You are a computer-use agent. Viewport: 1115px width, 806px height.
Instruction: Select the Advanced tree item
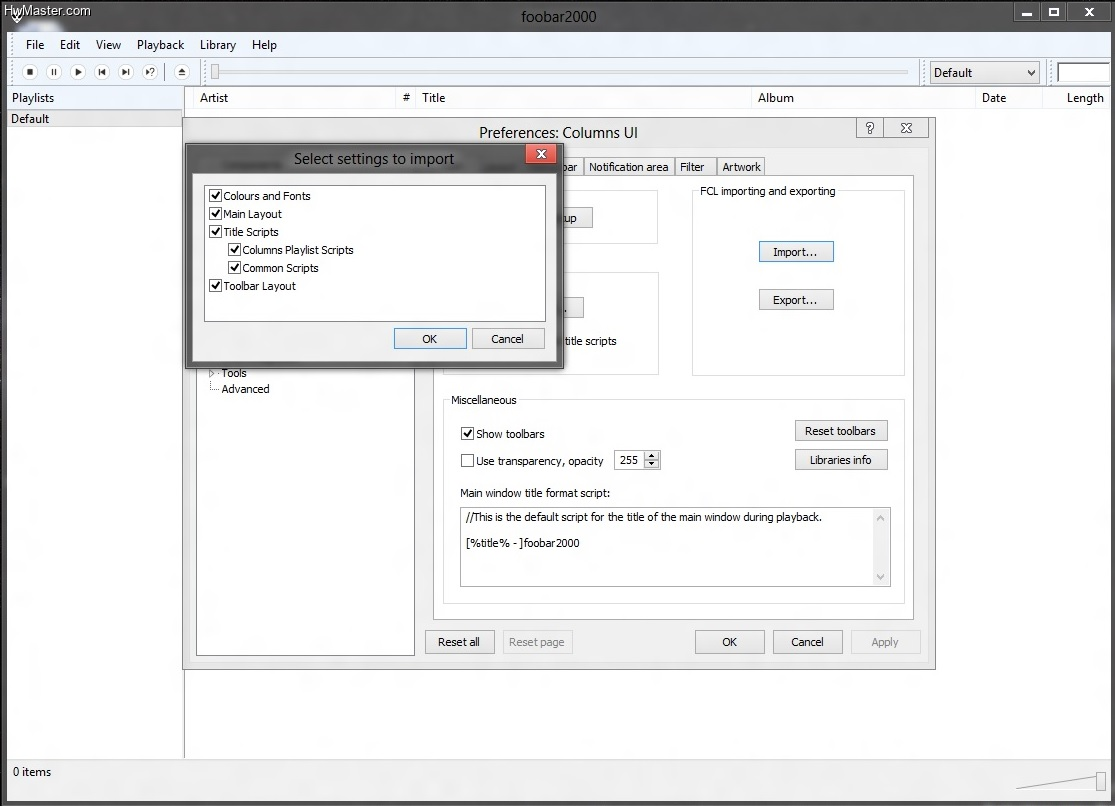pos(245,389)
